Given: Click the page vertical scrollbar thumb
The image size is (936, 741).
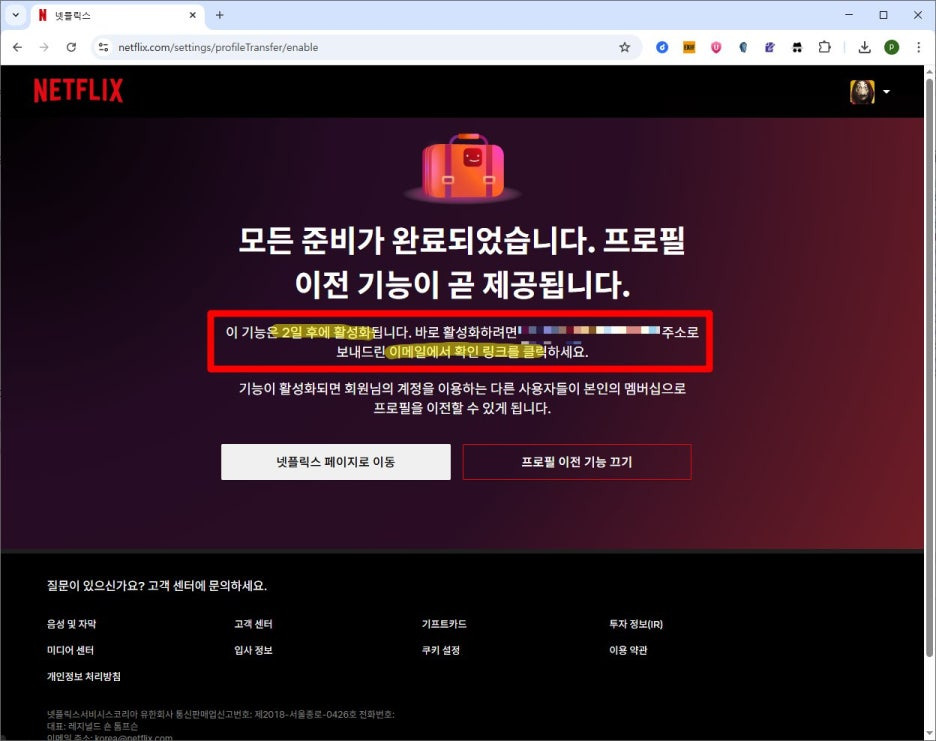Looking at the screenshot, I should 929,367.
